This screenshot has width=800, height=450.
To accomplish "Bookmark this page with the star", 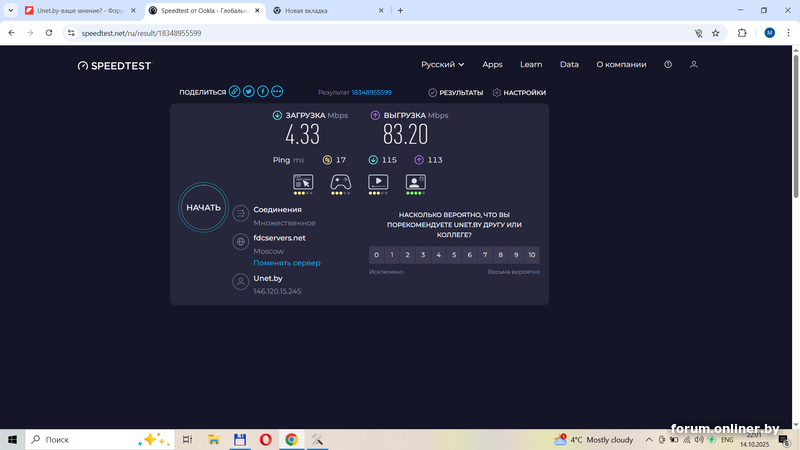I will click(716, 33).
